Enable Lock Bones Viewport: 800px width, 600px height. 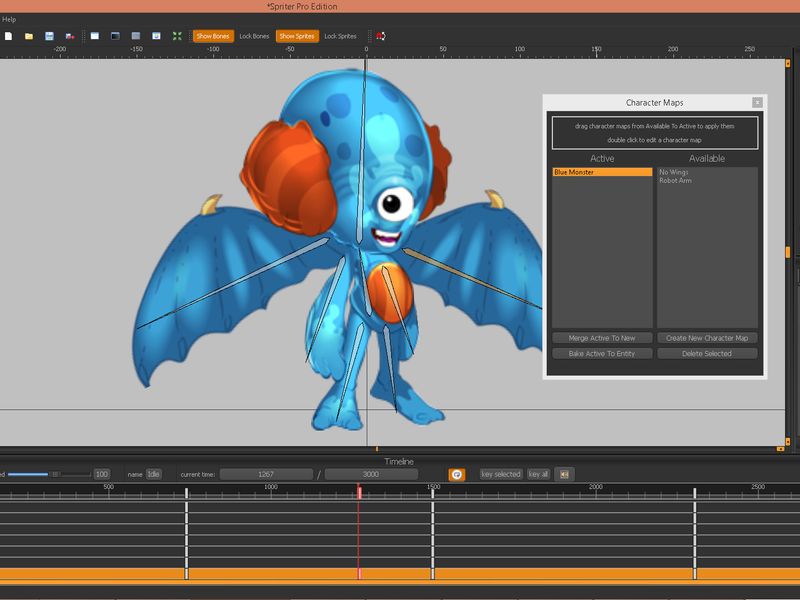point(254,36)
